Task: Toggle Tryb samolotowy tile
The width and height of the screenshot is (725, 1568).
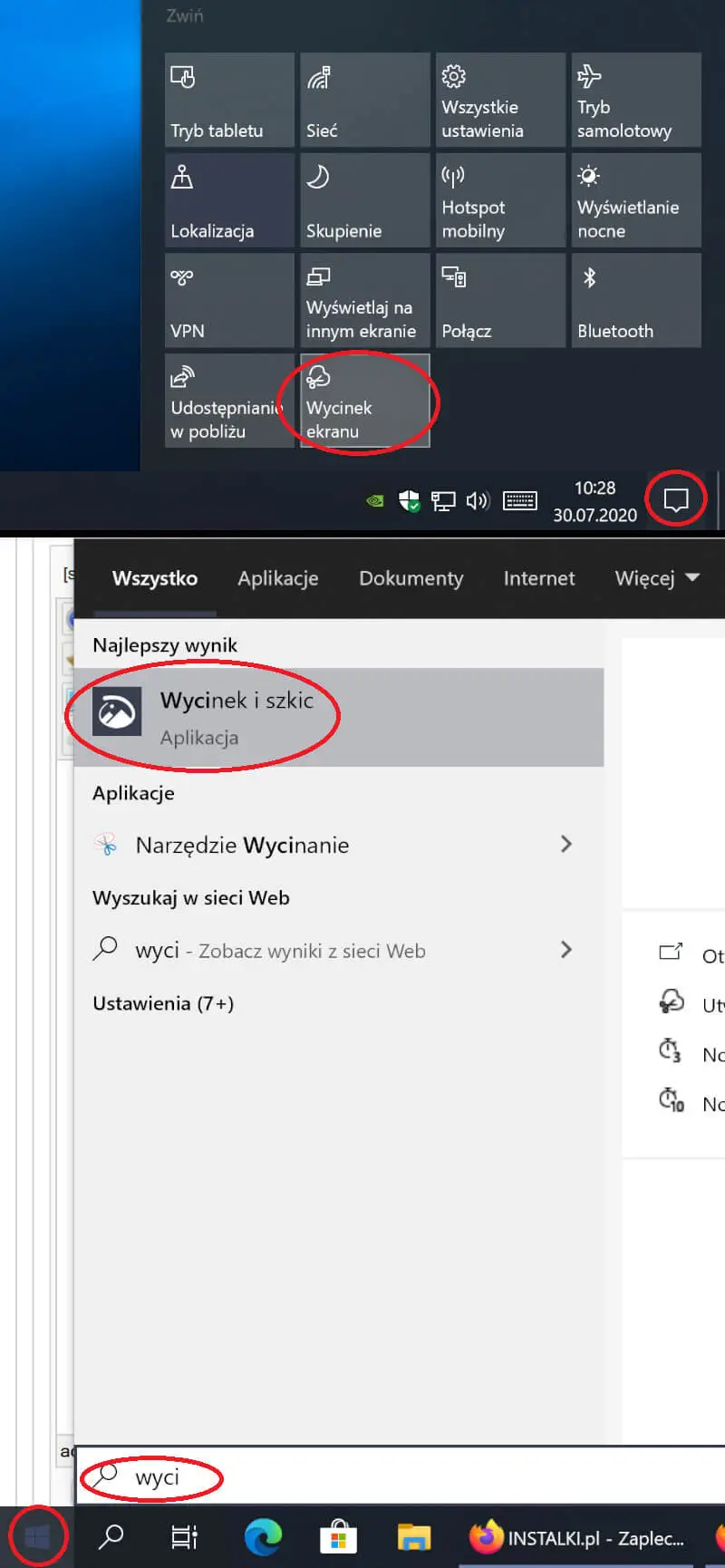Action: coord(636,100)
